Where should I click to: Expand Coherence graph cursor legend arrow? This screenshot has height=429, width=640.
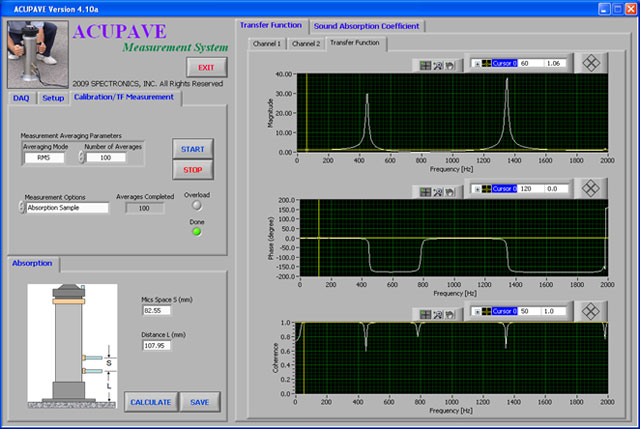pos(477,312)
